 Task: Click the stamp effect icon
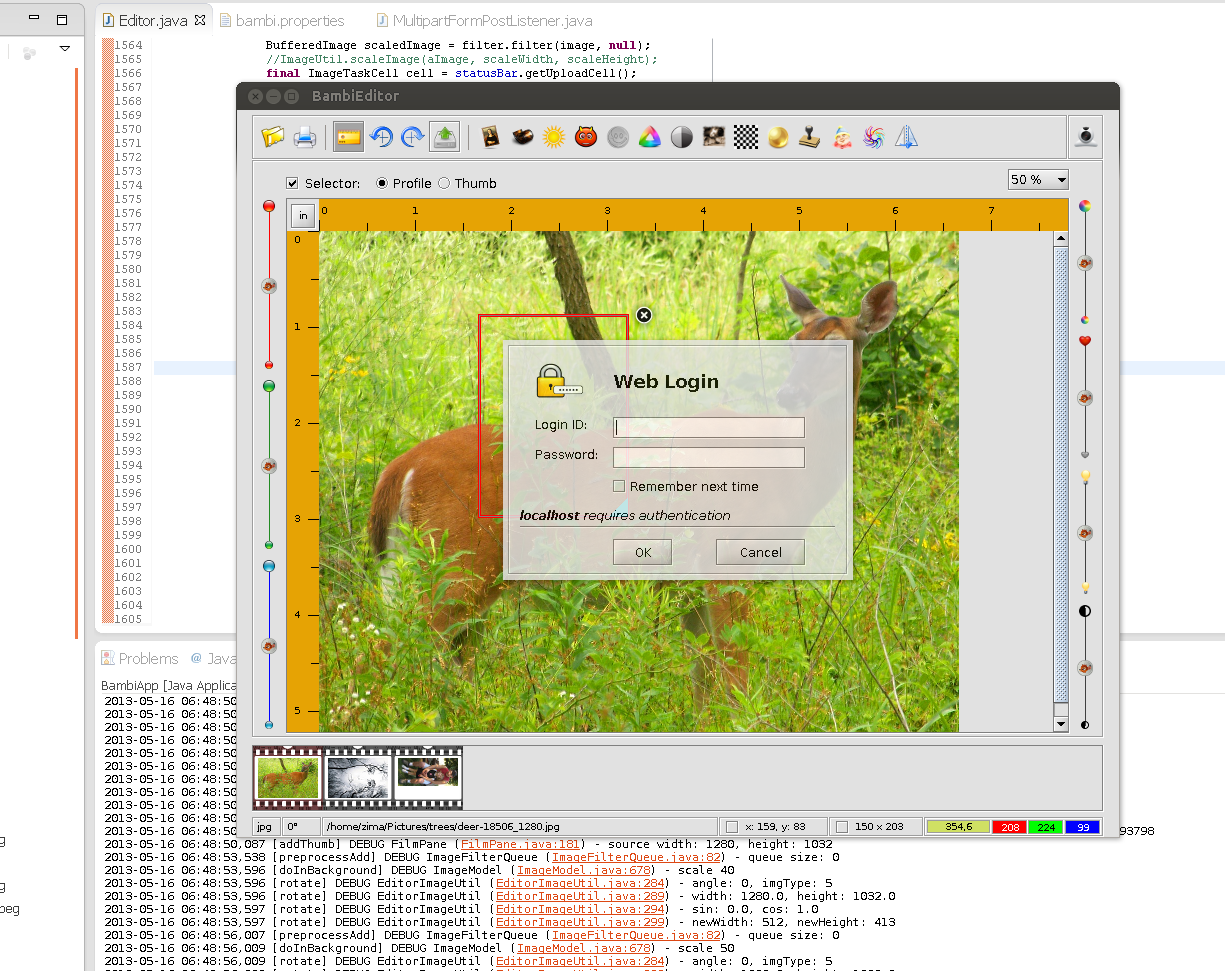pyautogui.click(x=809, y=137)
